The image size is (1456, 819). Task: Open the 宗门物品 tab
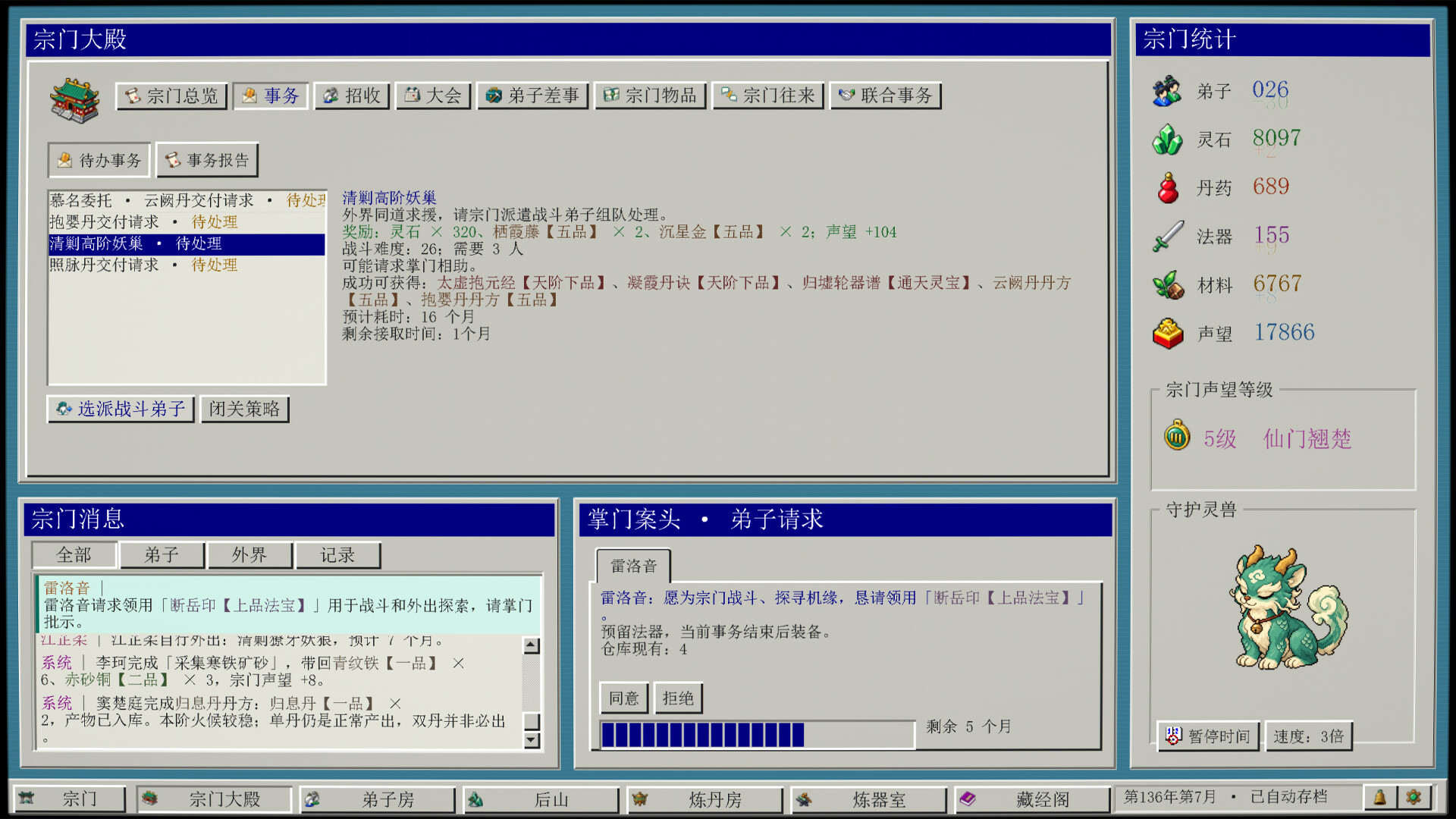click(650, 96)
